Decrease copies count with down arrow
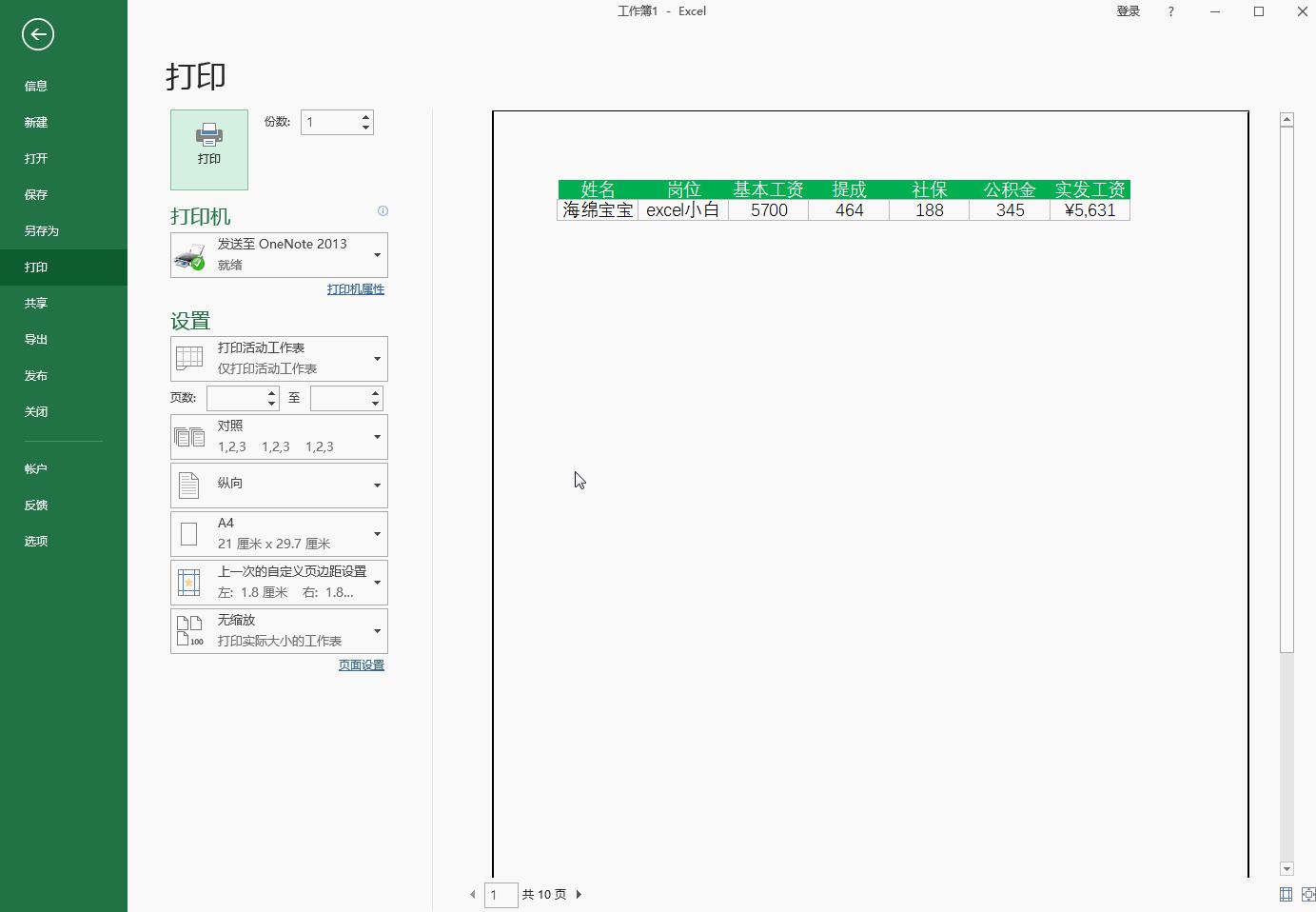This screenshot has height=912, width=1316. (365, 128)
